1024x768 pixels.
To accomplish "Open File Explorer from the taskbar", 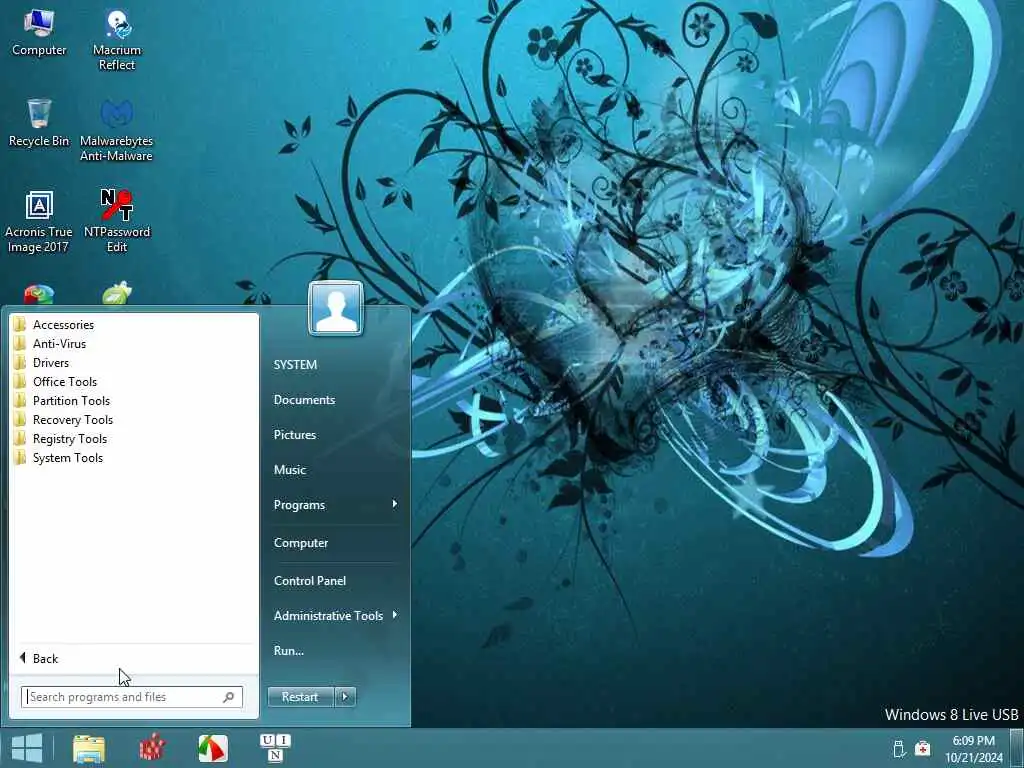I will [89, 748].
